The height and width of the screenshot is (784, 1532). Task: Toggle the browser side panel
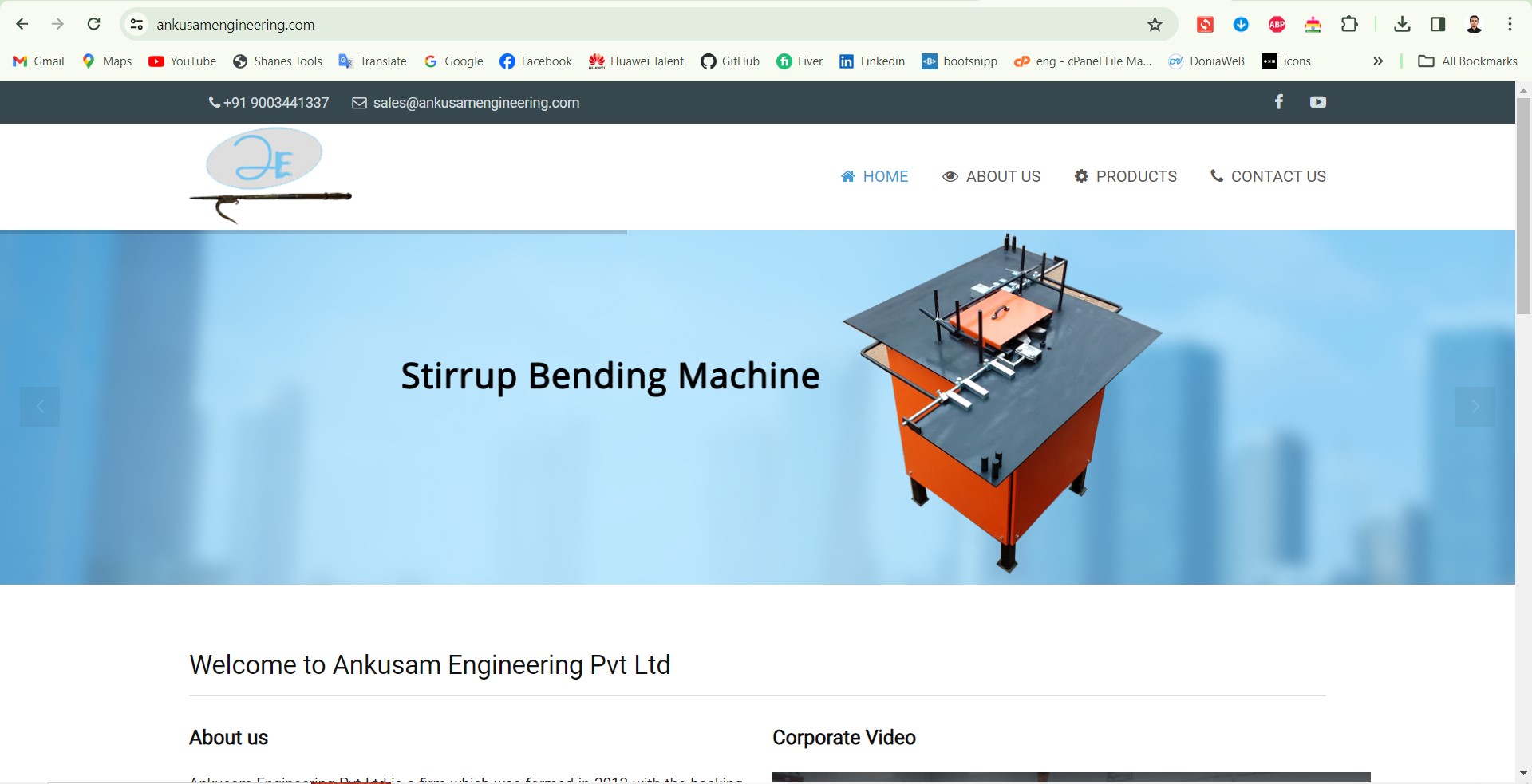click(x=1438, y=25)
